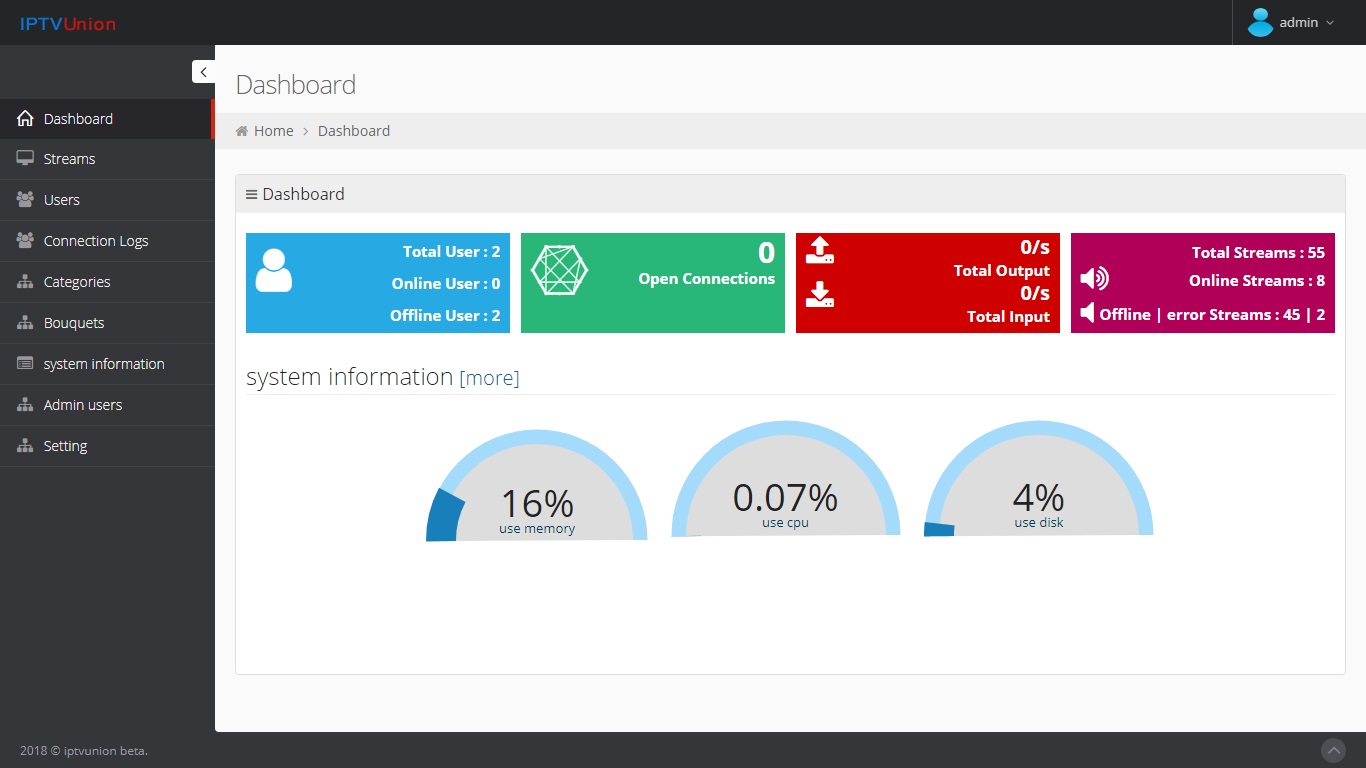Click the Users group icon

coord(25,200)
